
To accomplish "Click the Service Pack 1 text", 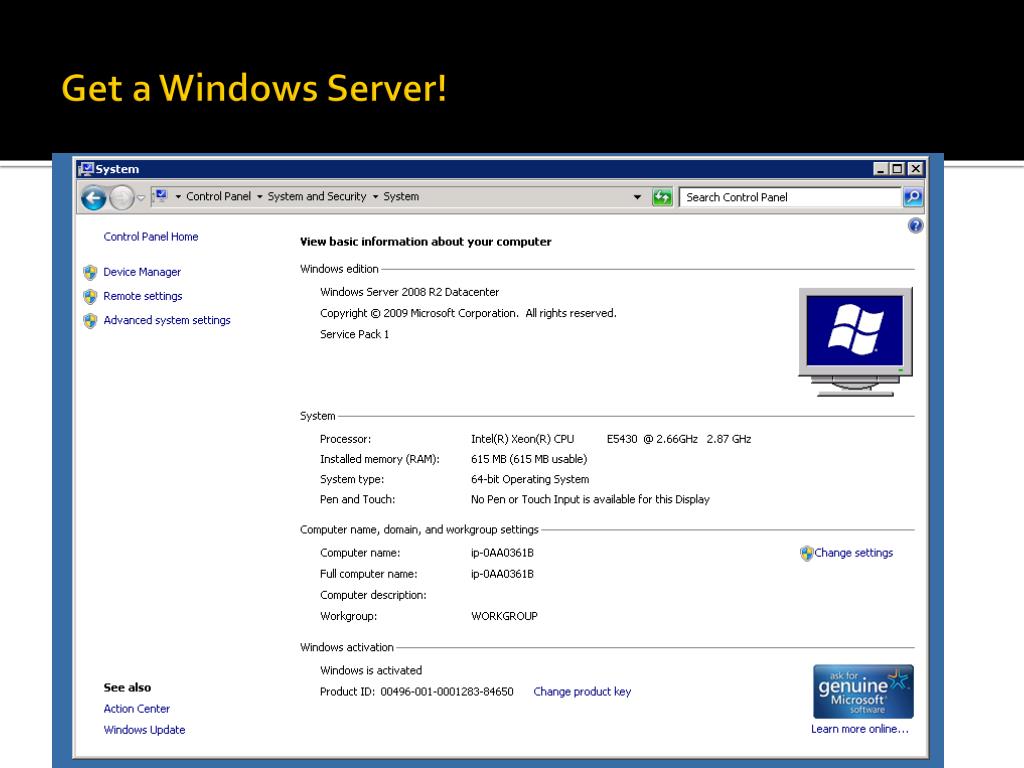I will coord(355,334).
